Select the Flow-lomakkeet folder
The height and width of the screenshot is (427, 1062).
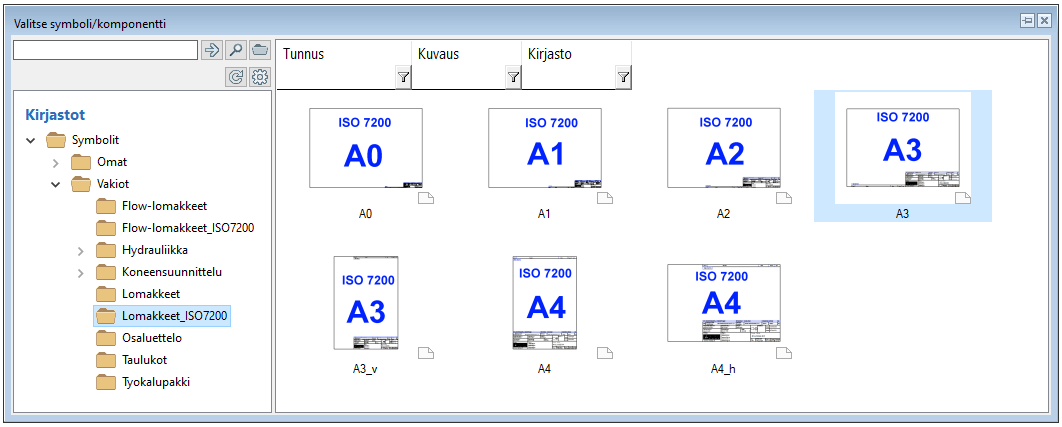tap(163, 206)
